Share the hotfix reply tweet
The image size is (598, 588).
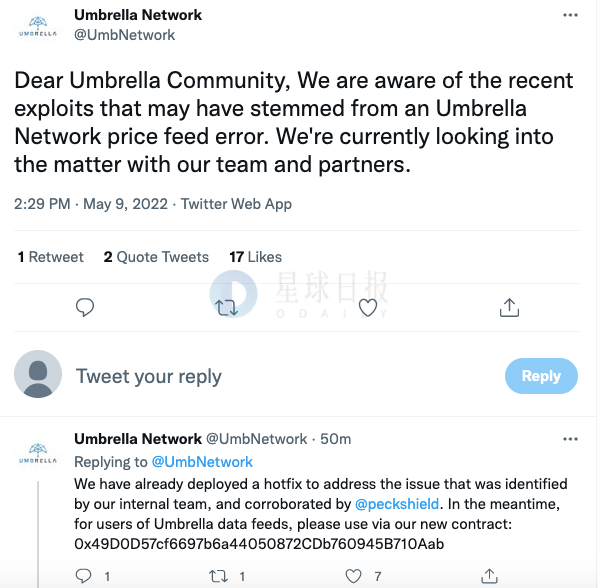pos(489,576)
